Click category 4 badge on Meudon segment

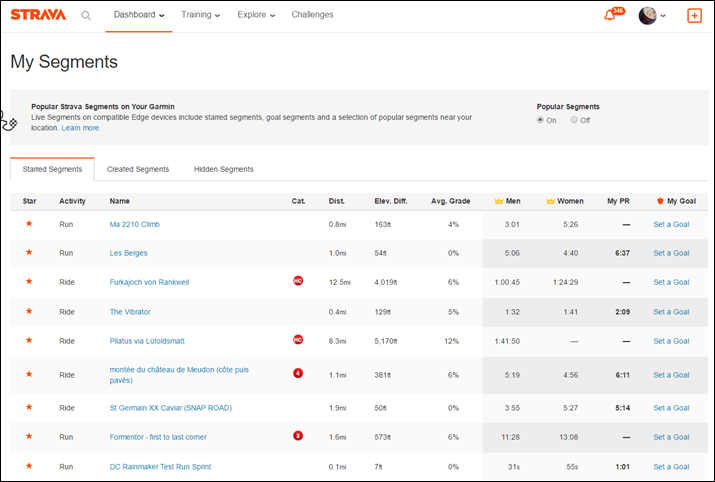coord(298,373)
